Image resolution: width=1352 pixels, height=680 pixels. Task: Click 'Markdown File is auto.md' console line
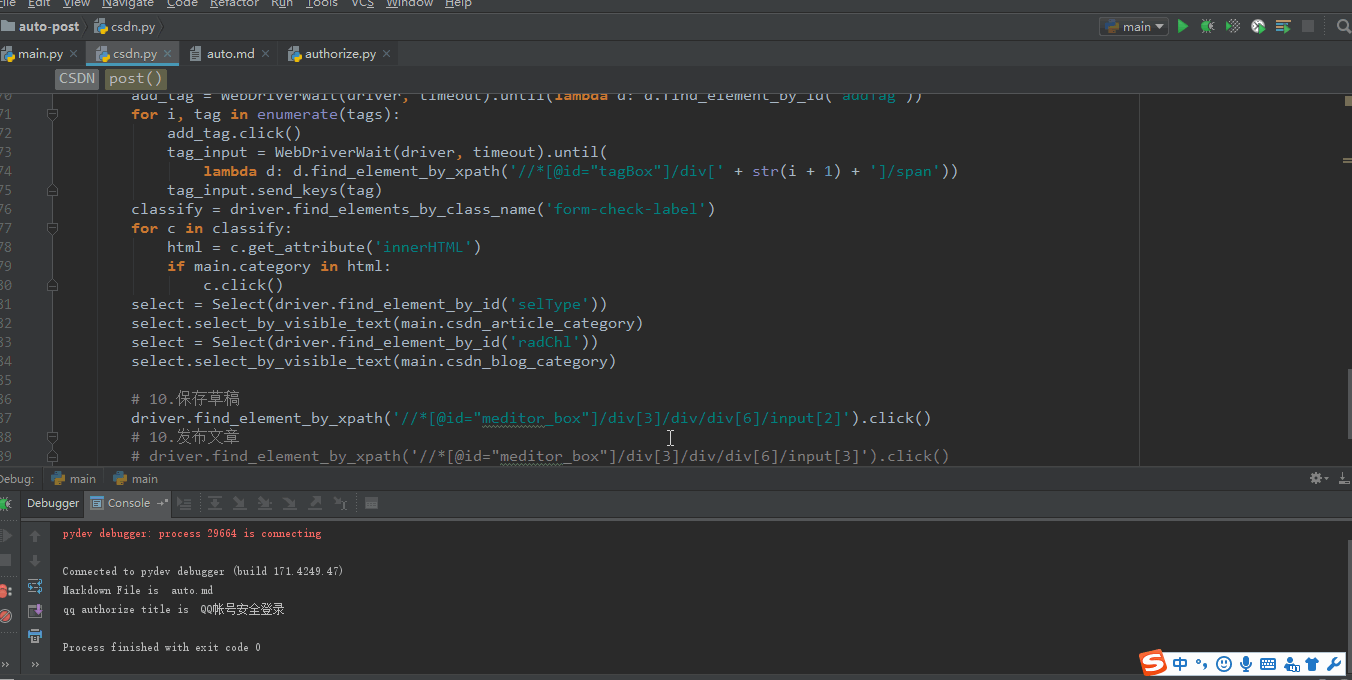pyautogui.click(x=137, y=590)
